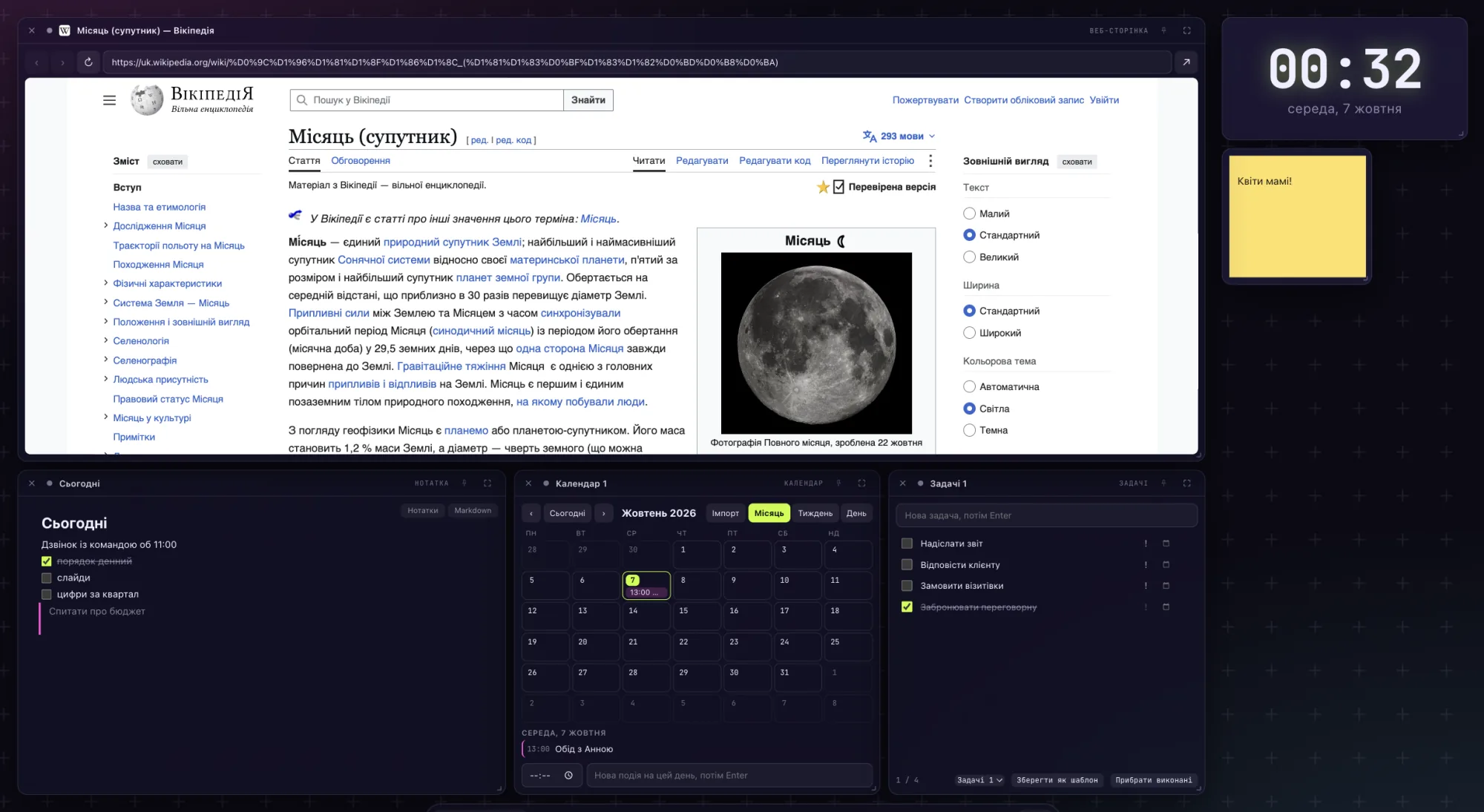
Task: Reload the Wikipedia page in browser panel
Action: point(88,62)
